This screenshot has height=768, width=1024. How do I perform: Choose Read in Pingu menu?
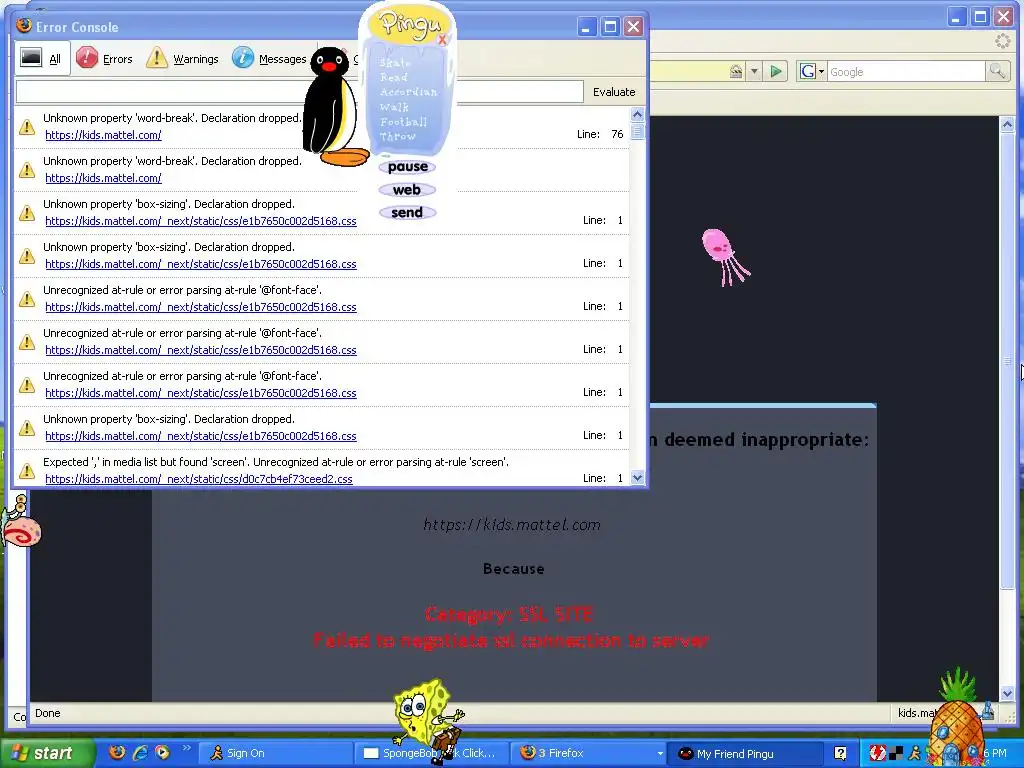394,77
